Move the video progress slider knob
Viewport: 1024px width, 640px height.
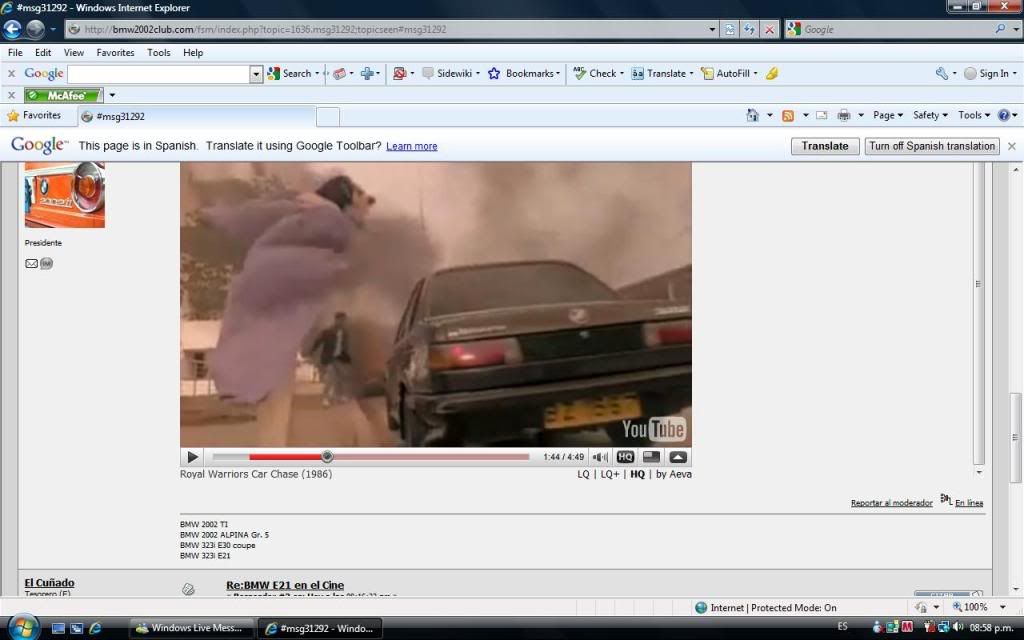click(327, 456)
